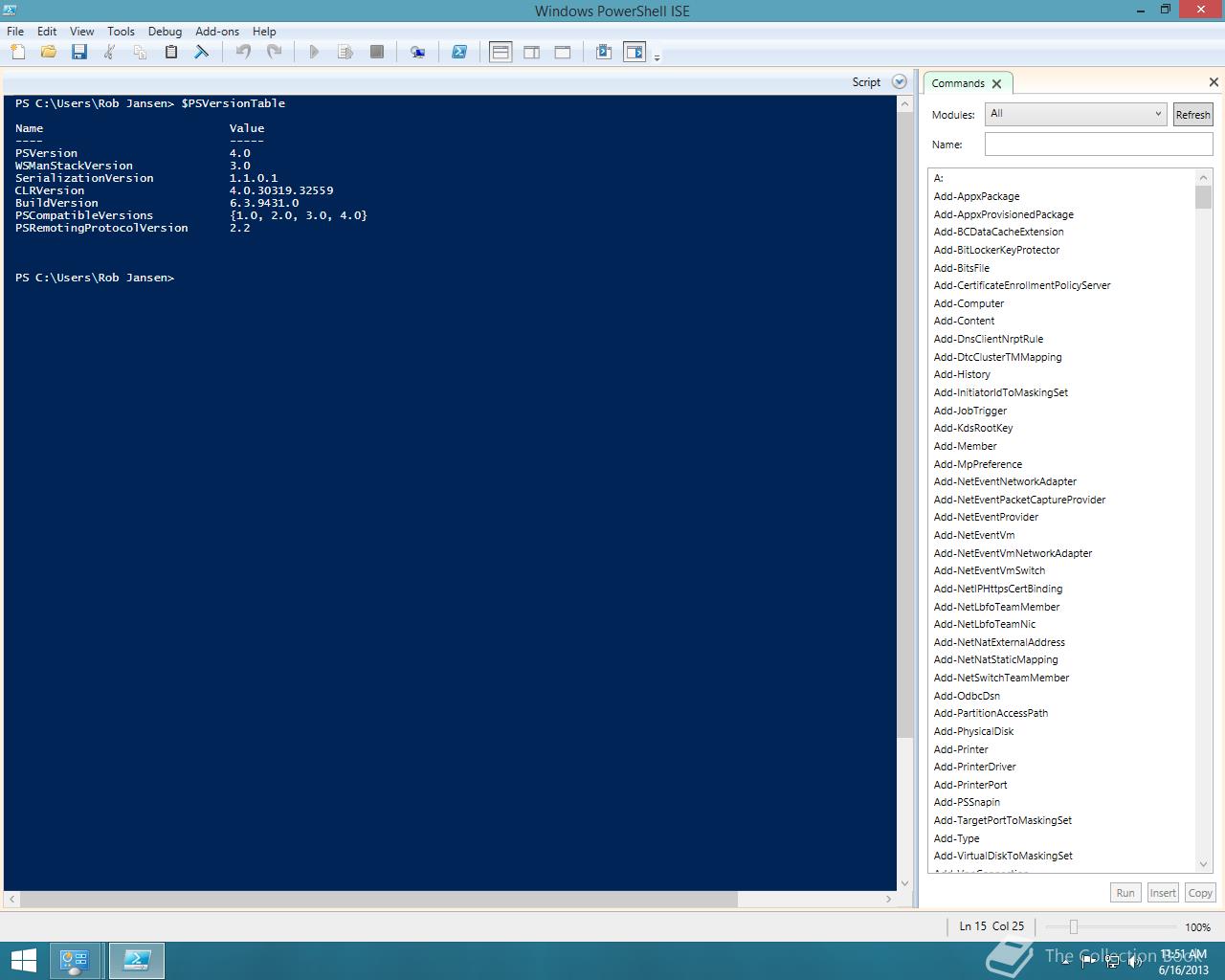Select Add-AppxPackage in command list
Screen dimensions: 1225x980
tap(976, 196)
